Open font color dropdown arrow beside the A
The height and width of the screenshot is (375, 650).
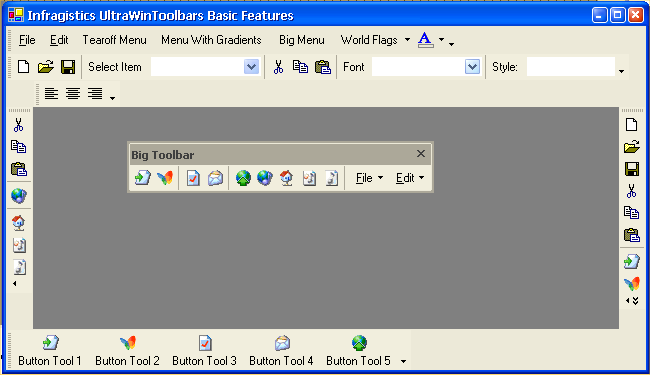click(441, 40)
